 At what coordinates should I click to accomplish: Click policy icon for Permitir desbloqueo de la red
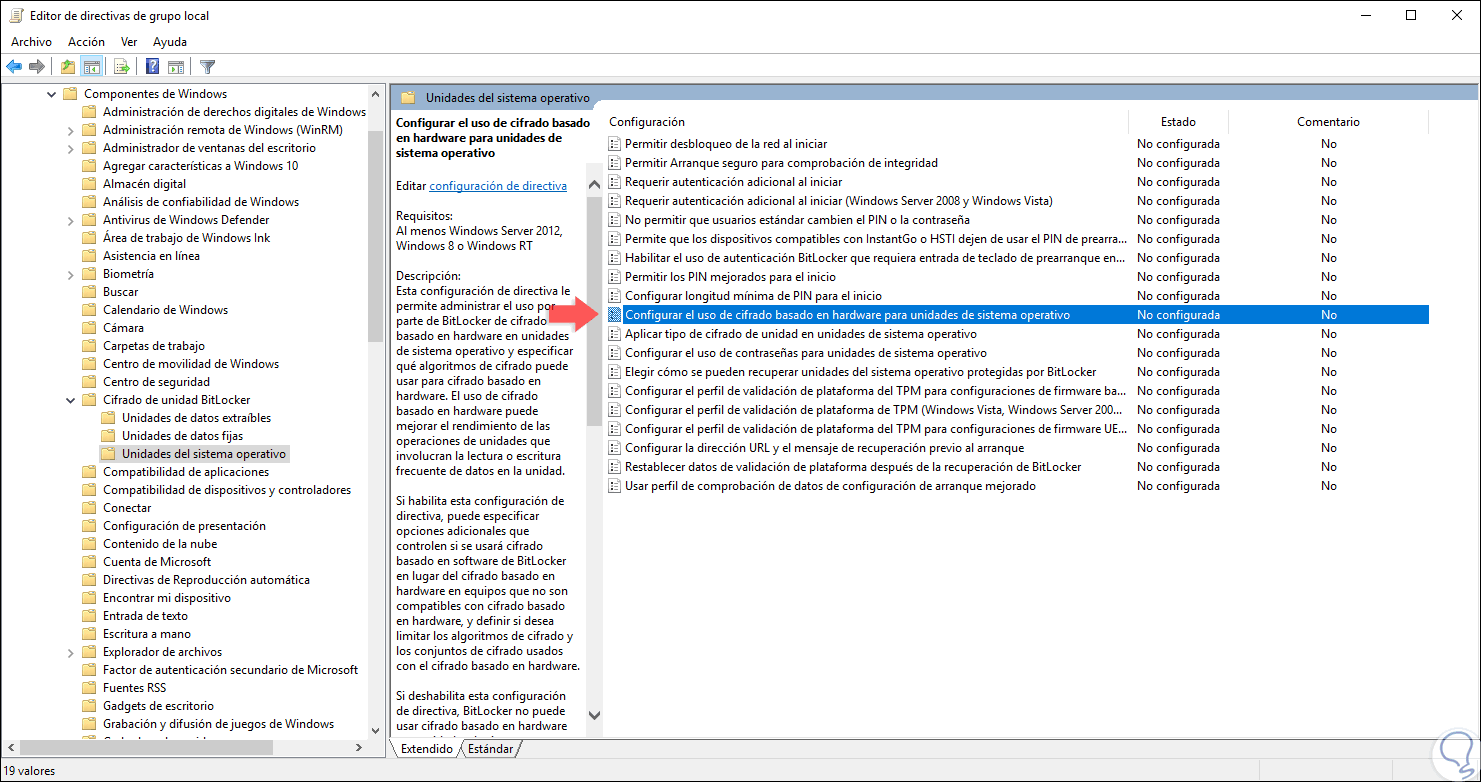pos(615,144)
